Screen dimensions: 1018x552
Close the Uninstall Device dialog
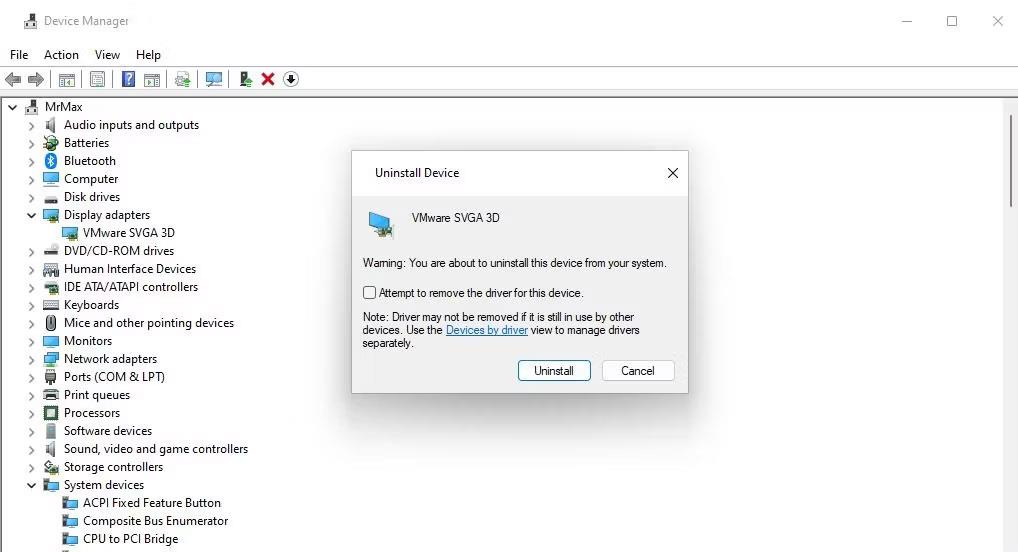[x=673, y=173]
